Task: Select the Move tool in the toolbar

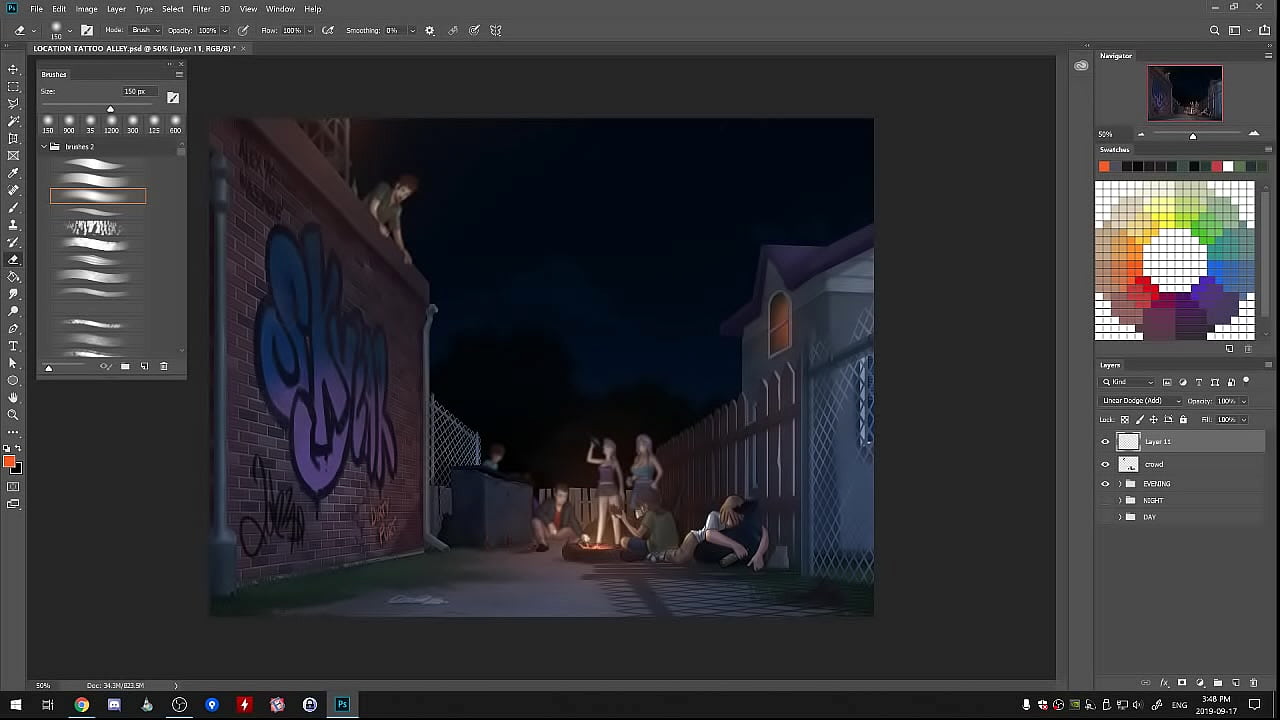Action: pyautogui.click(x=13, y=69)
